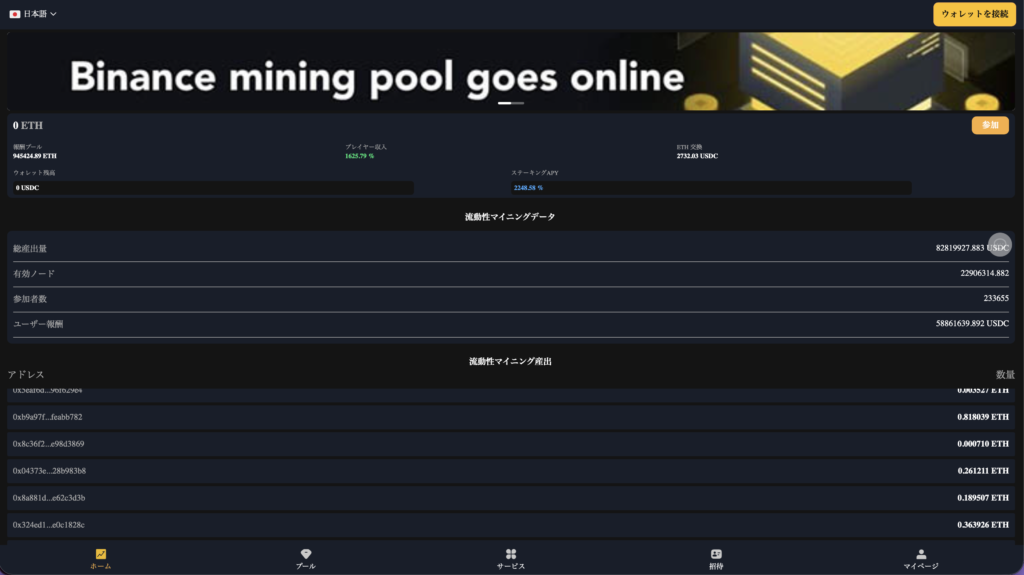Select row 0xb9a97f...feabb782
1024x575 pixels.
coord(511,417)
